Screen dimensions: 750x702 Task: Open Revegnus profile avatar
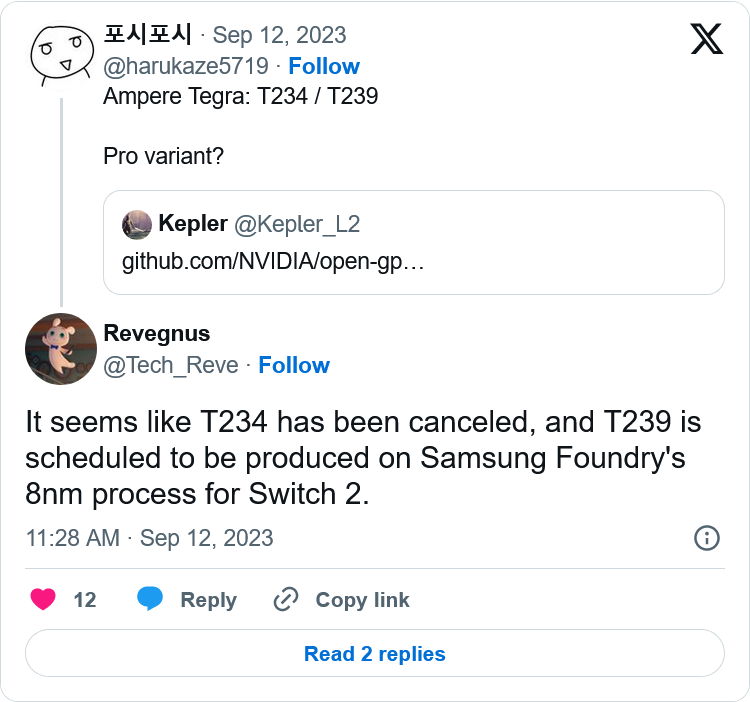pyautogui.click(x=60, y=348)
